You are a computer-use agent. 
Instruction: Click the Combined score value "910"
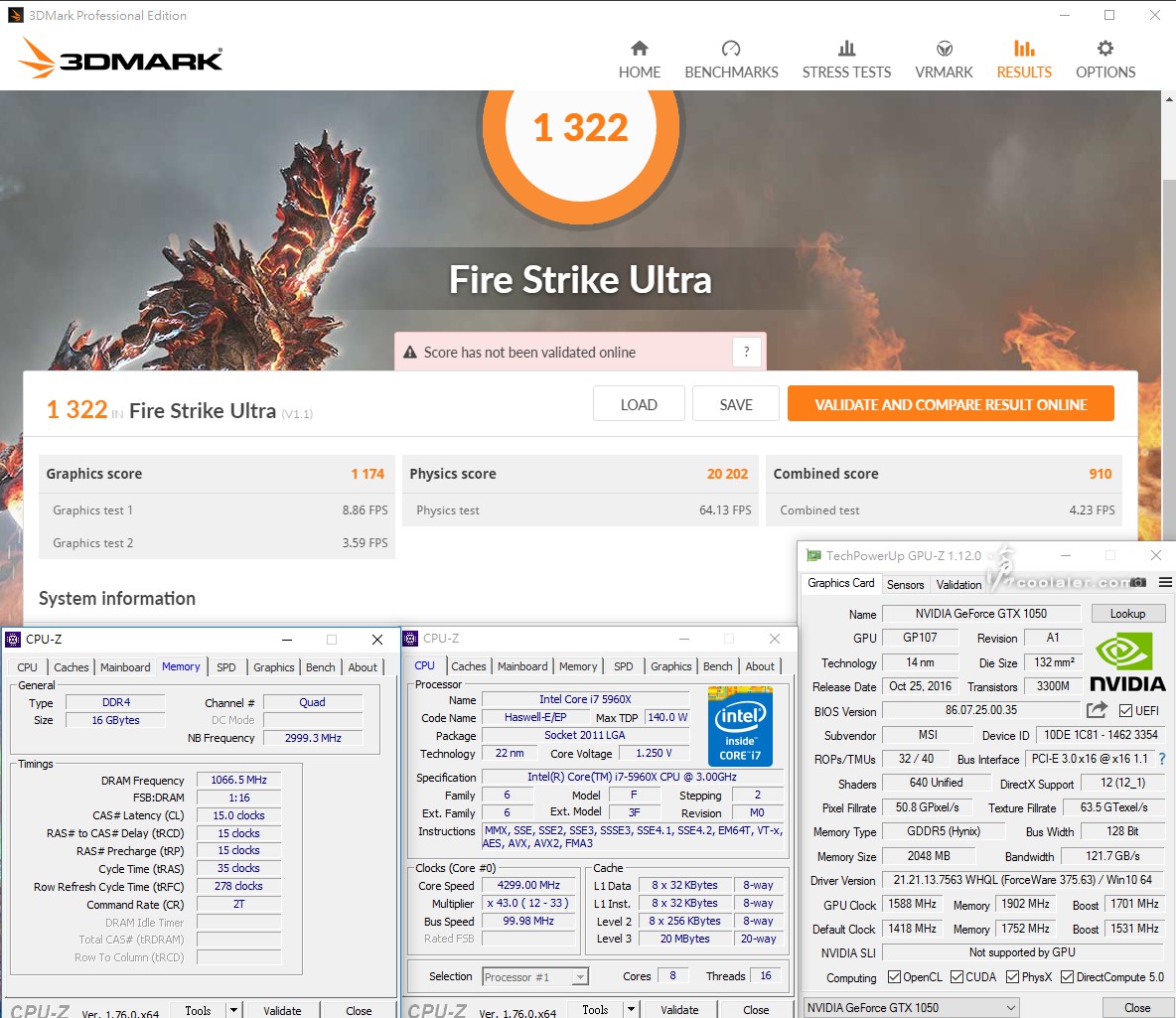1101,474
